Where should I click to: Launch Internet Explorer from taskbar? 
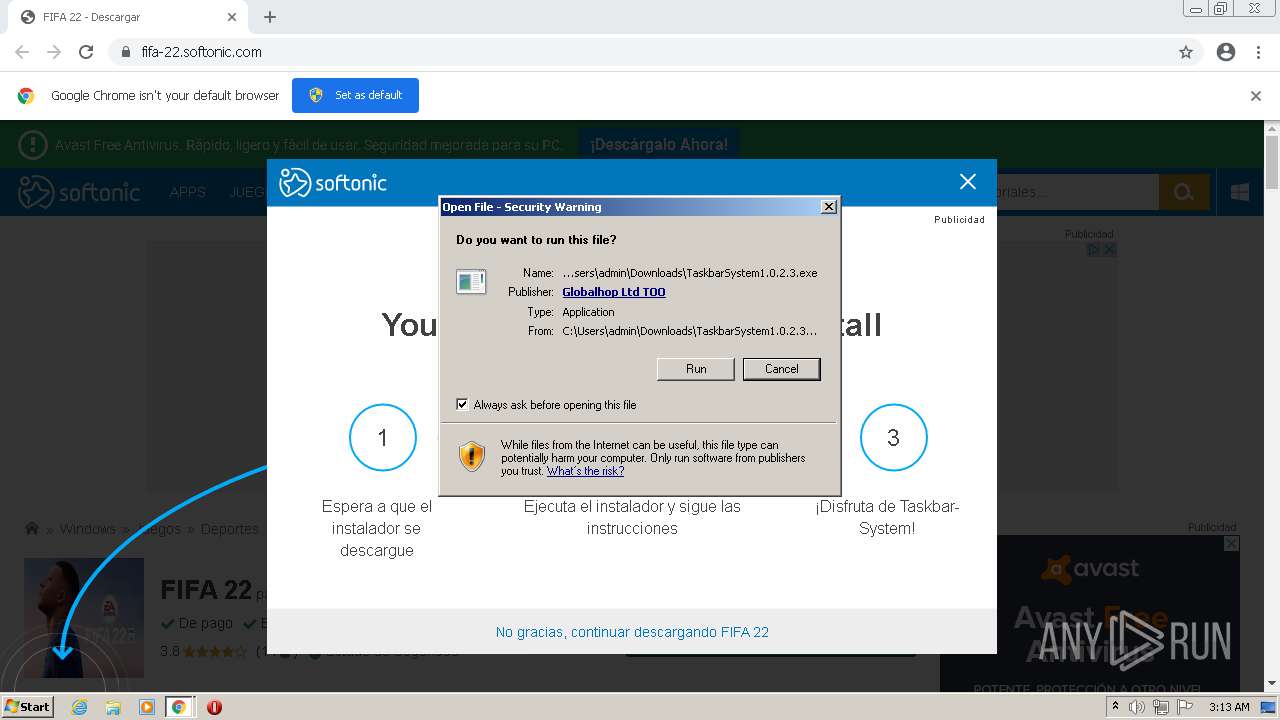(80, 707)
